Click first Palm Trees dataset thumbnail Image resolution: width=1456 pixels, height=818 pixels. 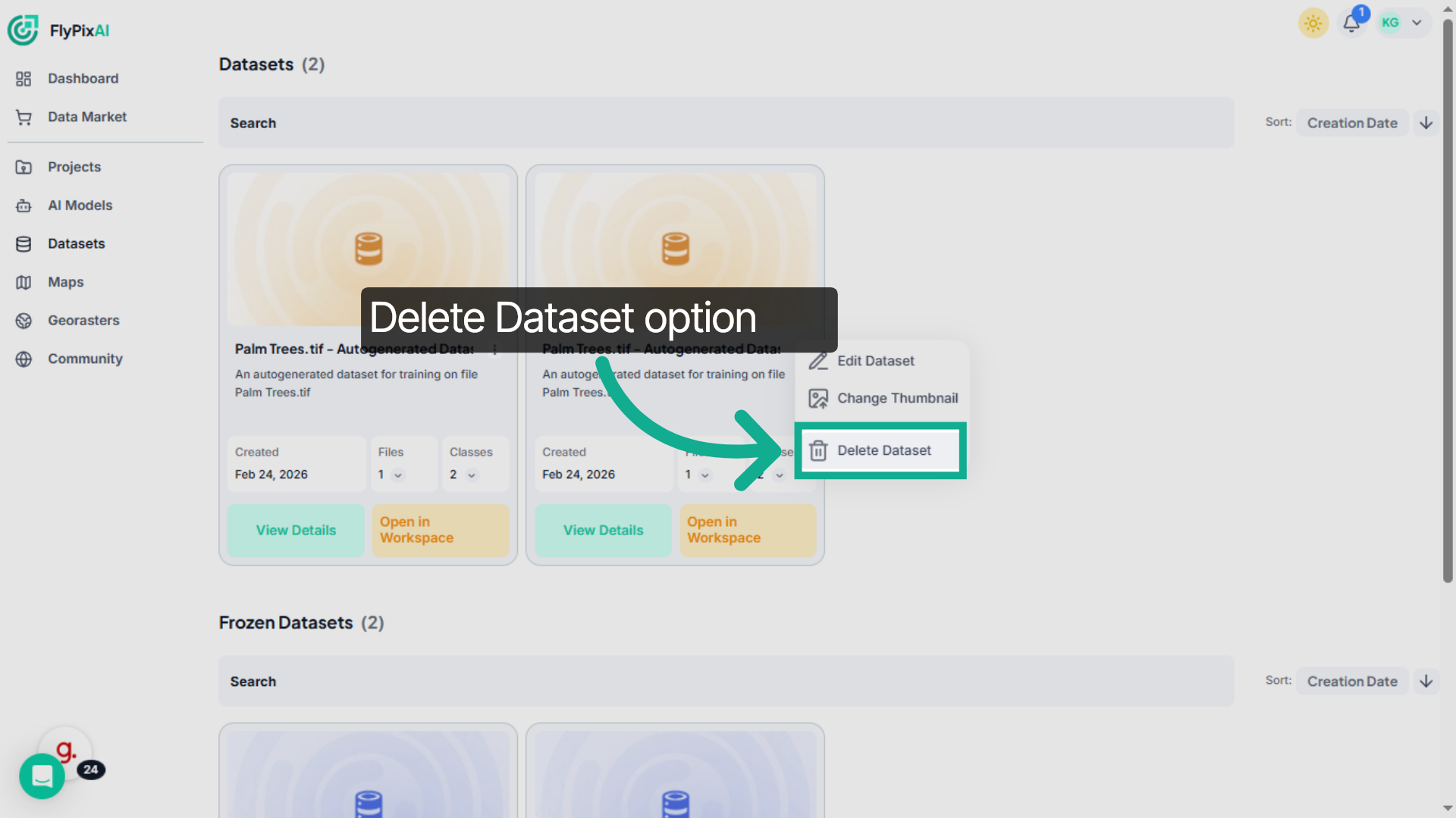tap(369, 249)
